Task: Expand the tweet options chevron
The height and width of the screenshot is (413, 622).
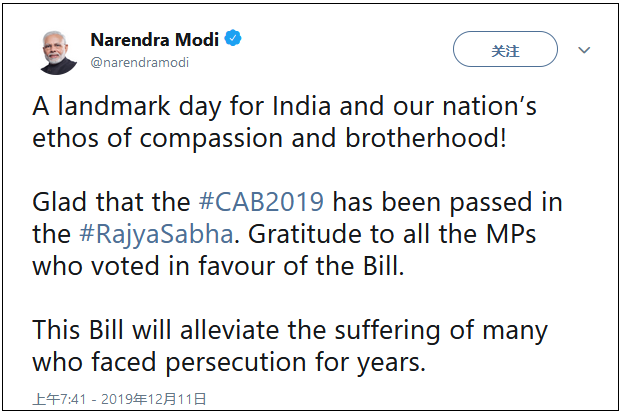Action: tap(585, 50)
